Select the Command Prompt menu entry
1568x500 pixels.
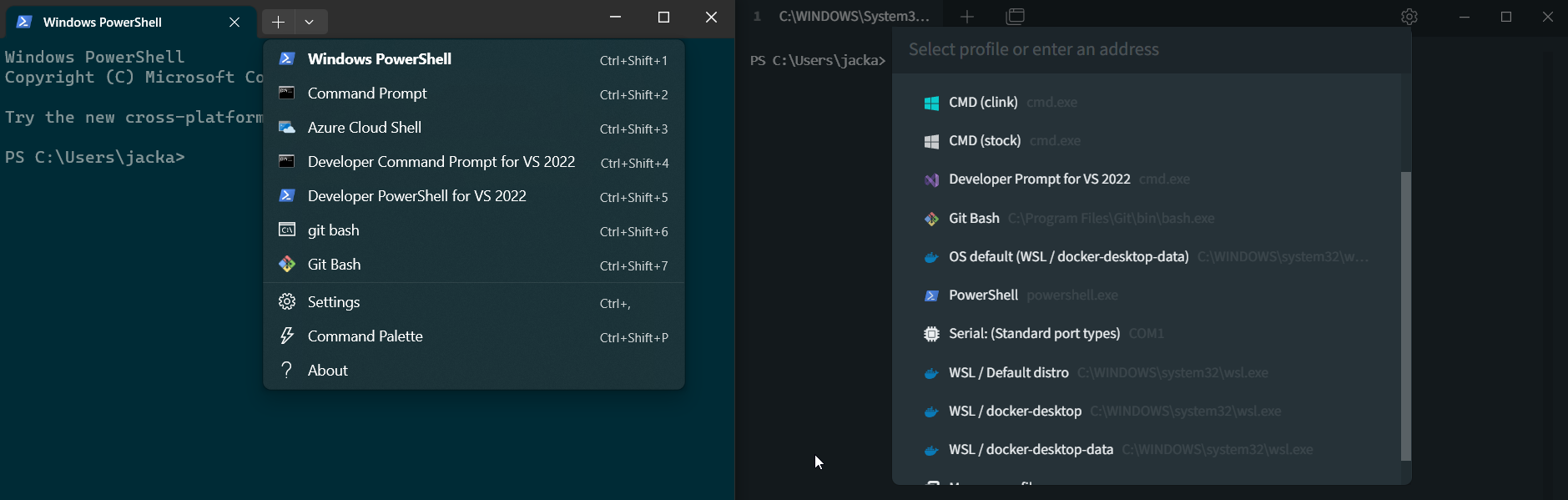(x=473, y=93)
